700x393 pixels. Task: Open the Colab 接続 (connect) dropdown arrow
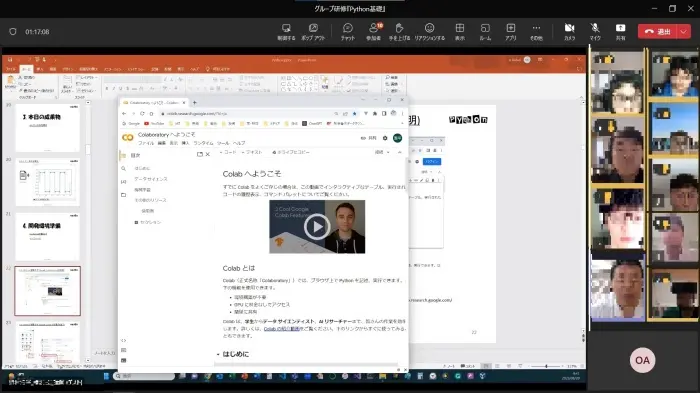[x=388, y=152]
